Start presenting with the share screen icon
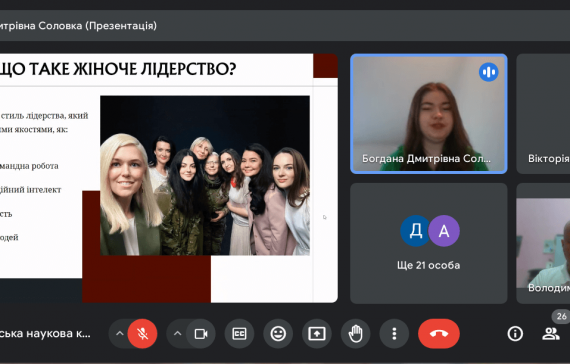 (x=317, y=333)
